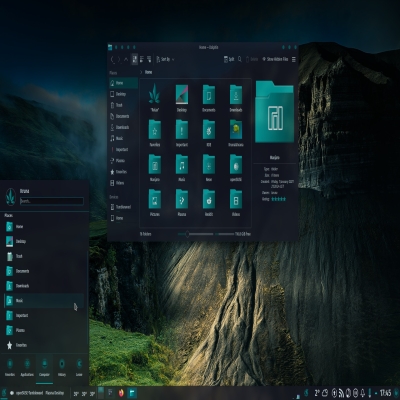Image resolution: width=400 pixels, height=400 pixels.
Task: Open the Dolphin hamburger menu
Action: [294, 59]
